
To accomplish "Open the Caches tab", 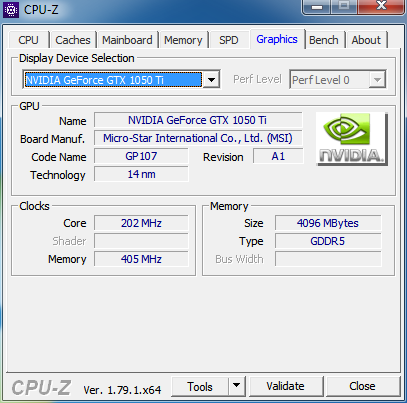I will (73, 40).
